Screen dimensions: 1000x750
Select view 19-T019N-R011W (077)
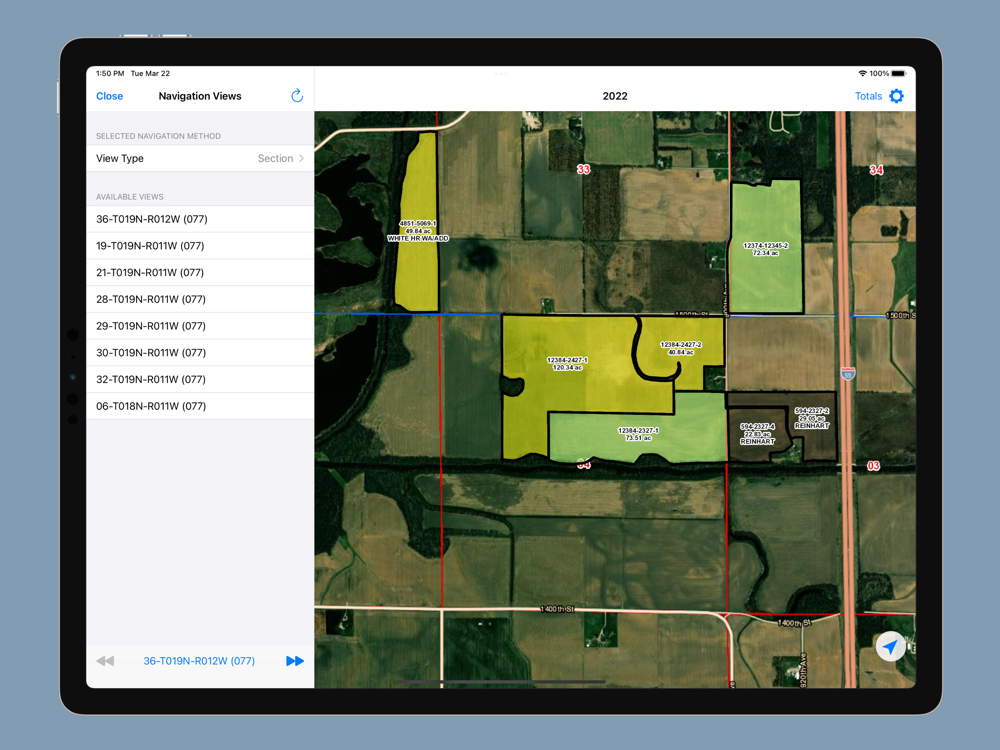200,246
